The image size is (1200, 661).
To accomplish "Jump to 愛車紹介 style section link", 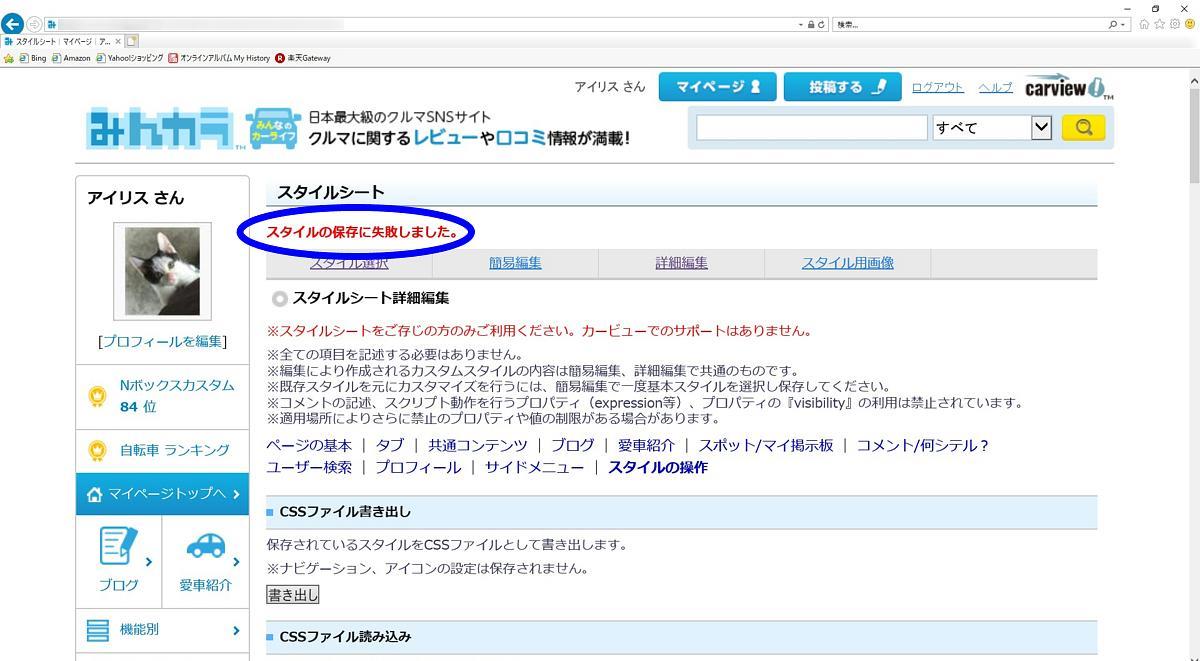I will point(646,446).
